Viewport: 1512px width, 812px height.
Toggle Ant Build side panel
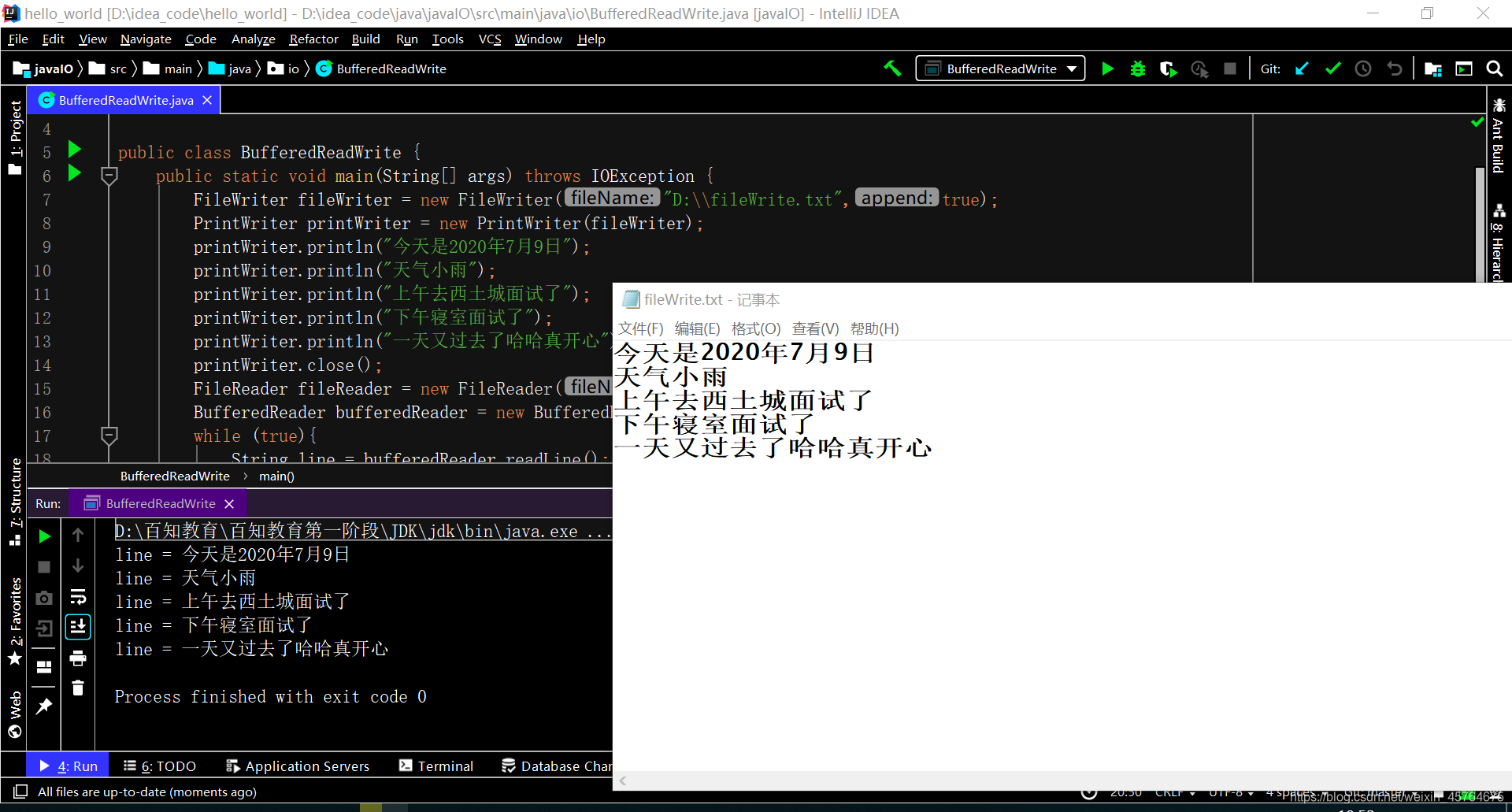pyautogui.click(x=1499, y=135)
